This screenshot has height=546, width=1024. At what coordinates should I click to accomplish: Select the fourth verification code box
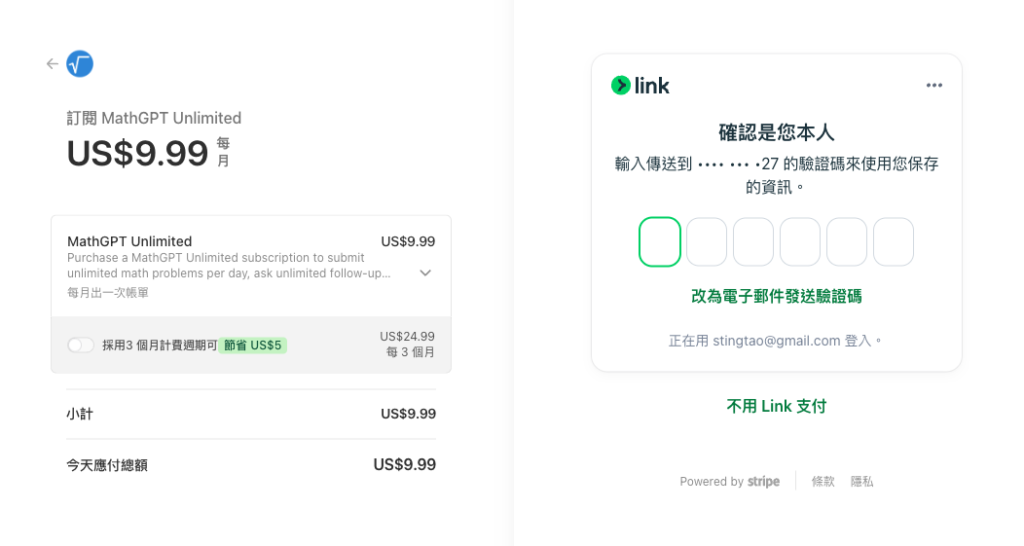[800, 242]
